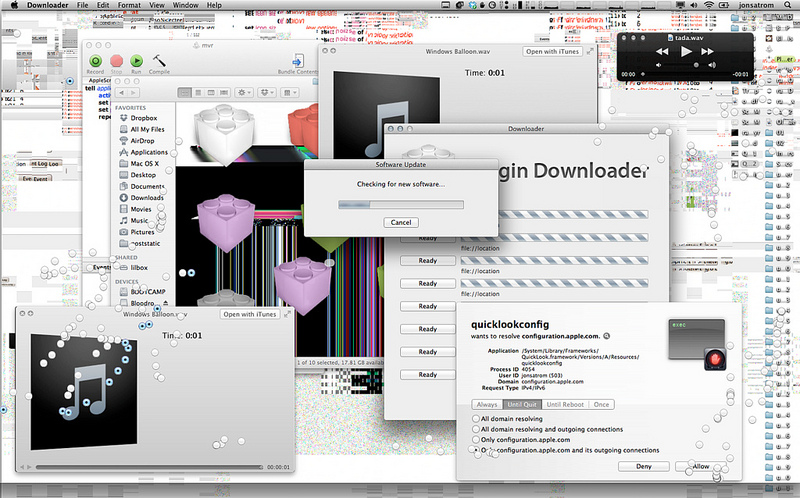The height and width of the screenshot is (498, 800).
Task: Select the BOOTCAMP device in the sidebar
Action: (142, 292)
